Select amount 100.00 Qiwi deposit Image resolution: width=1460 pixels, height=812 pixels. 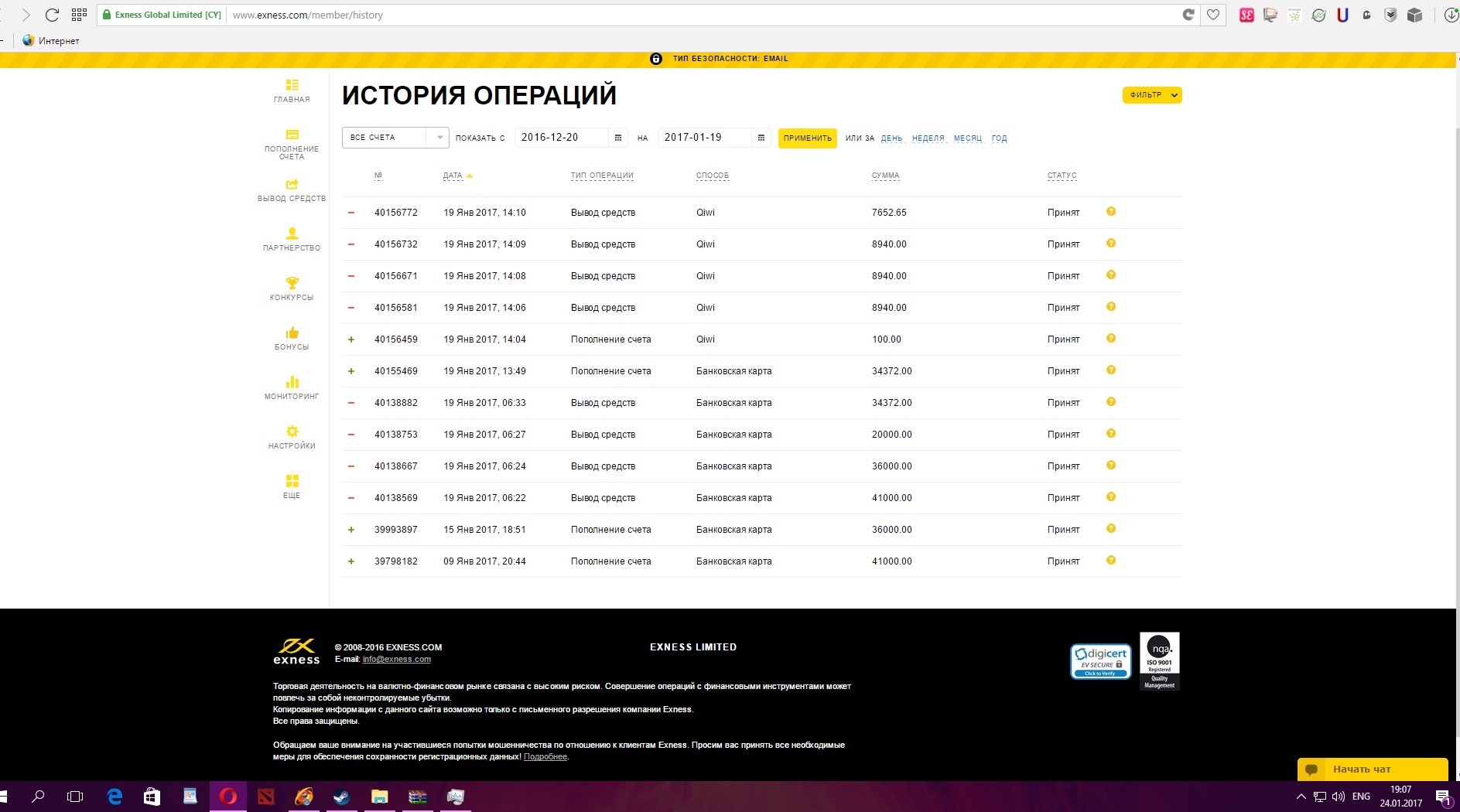click(x=887, y=339)
